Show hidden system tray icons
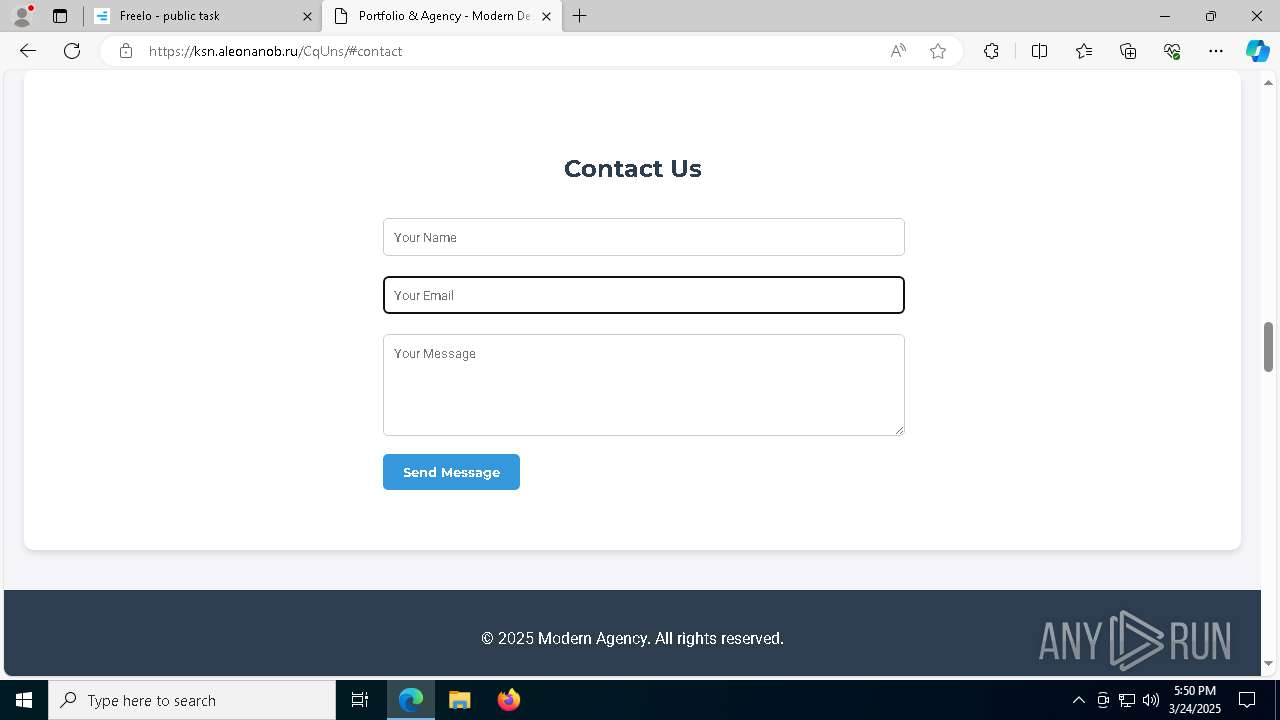The image size is (1280, 720). [1078, 700]
